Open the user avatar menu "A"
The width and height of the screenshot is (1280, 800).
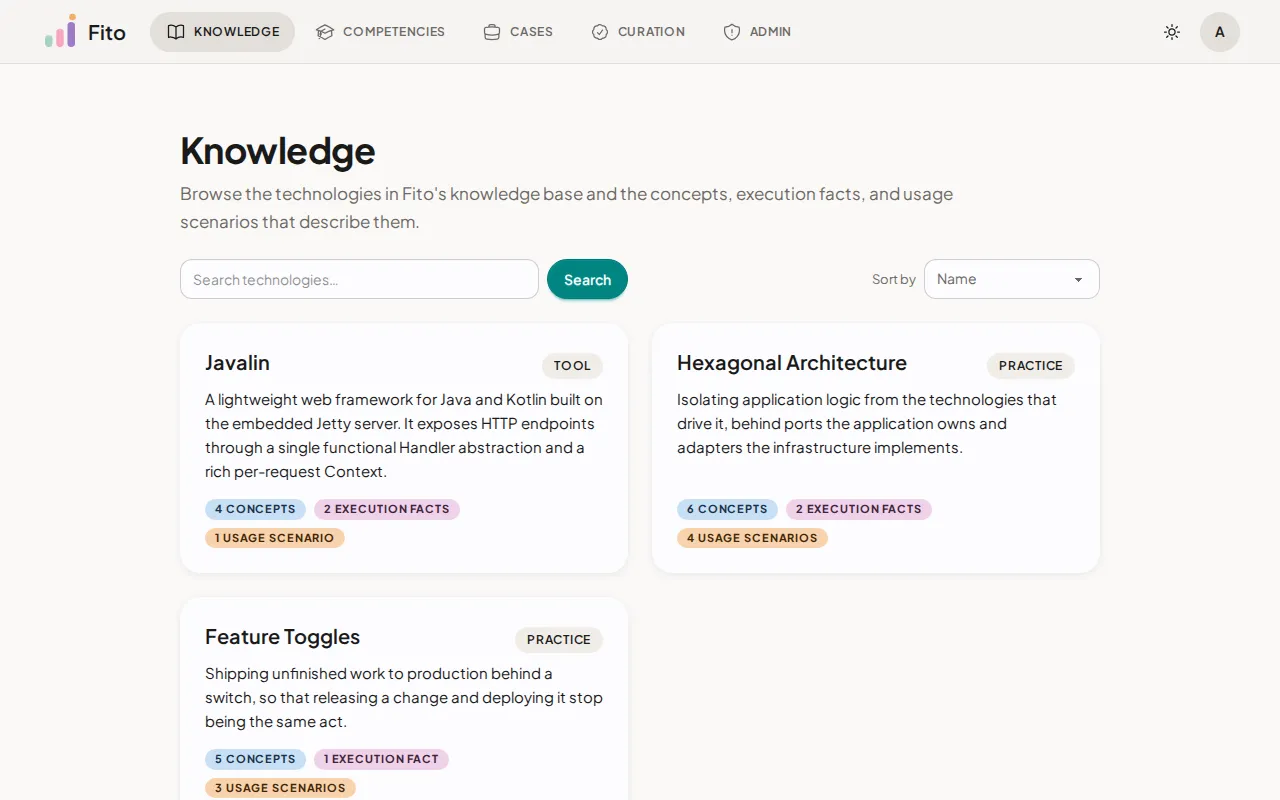pos(1220,32)
